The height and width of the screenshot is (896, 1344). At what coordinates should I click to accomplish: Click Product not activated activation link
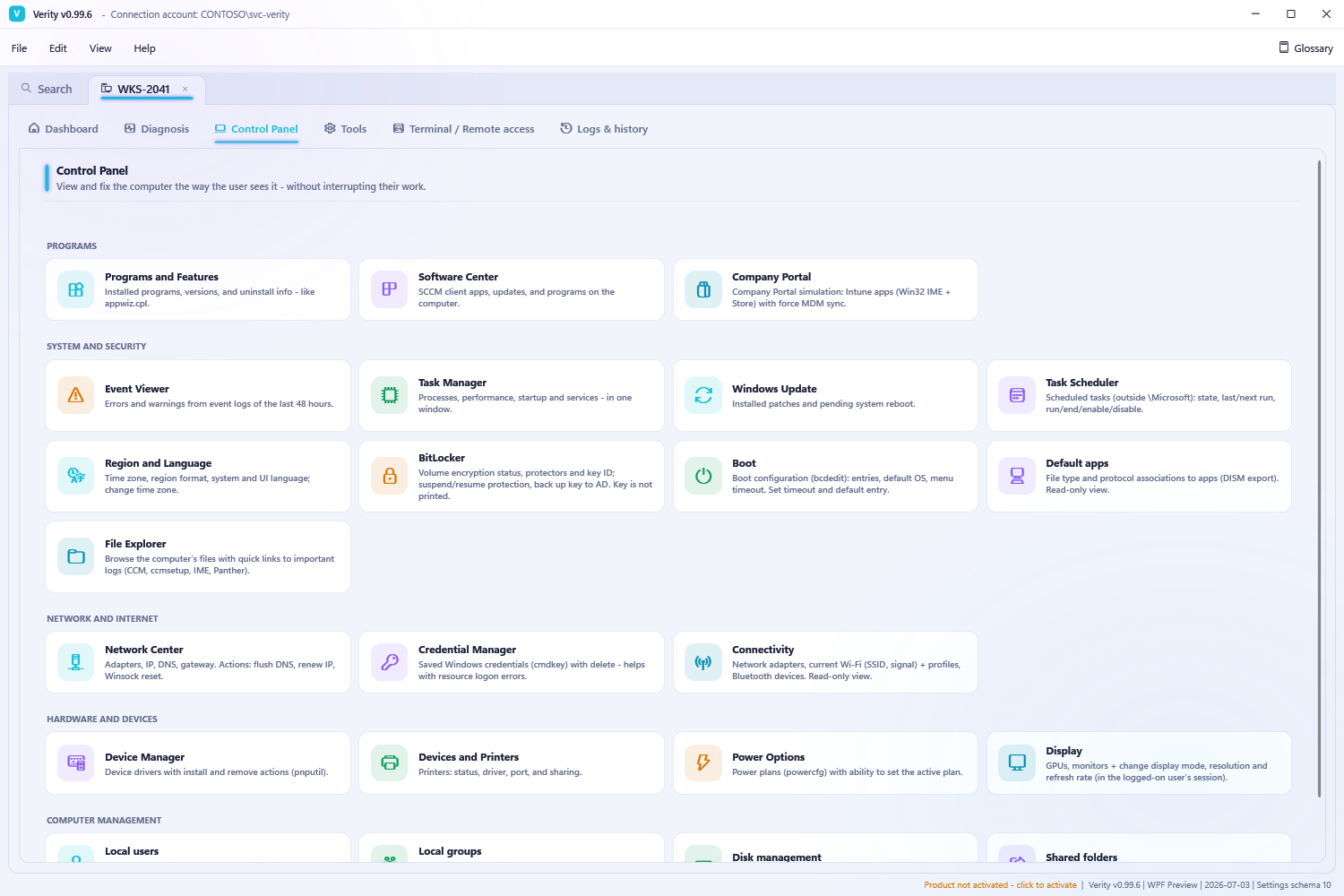[x=1000, y=885]
